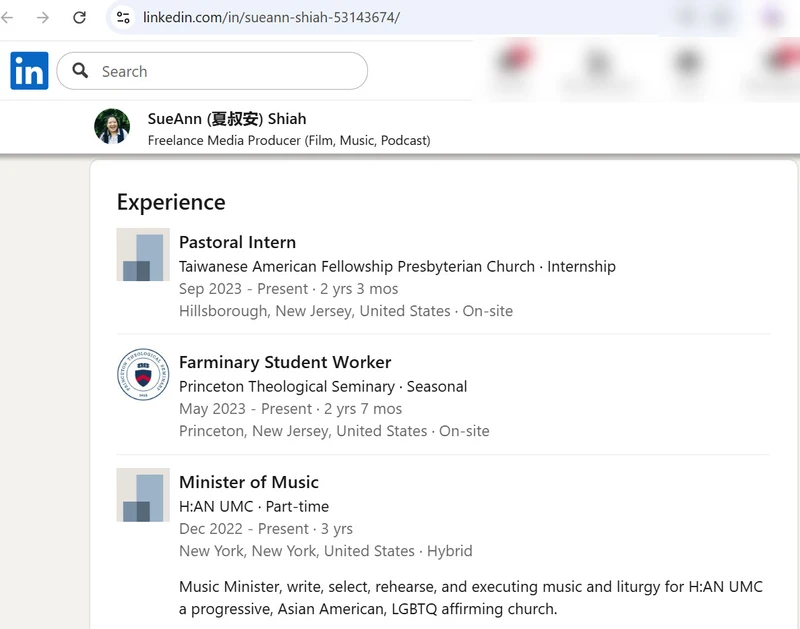The height and width of the screenshot is (629, 800).
Task: Focus the LinkedIn Search field
Action: pyautogui.click(x=212, y=71)
